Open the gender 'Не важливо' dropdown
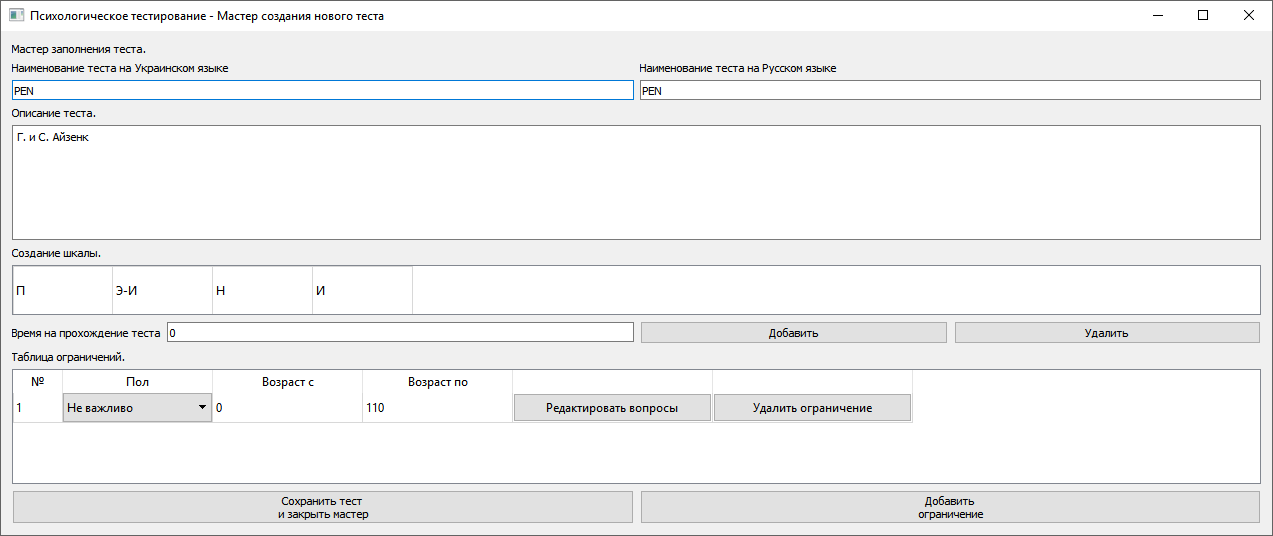 click(x=137, y=408)
